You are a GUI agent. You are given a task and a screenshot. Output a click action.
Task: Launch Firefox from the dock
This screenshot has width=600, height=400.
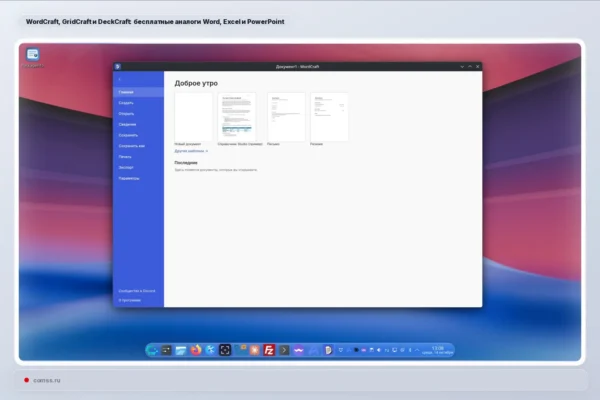pos(196,350)
